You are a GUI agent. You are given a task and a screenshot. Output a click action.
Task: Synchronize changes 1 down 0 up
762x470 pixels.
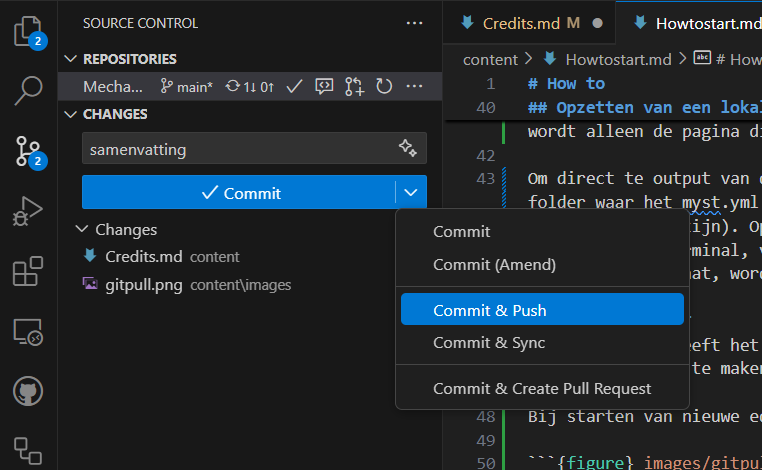coord(250,87)
